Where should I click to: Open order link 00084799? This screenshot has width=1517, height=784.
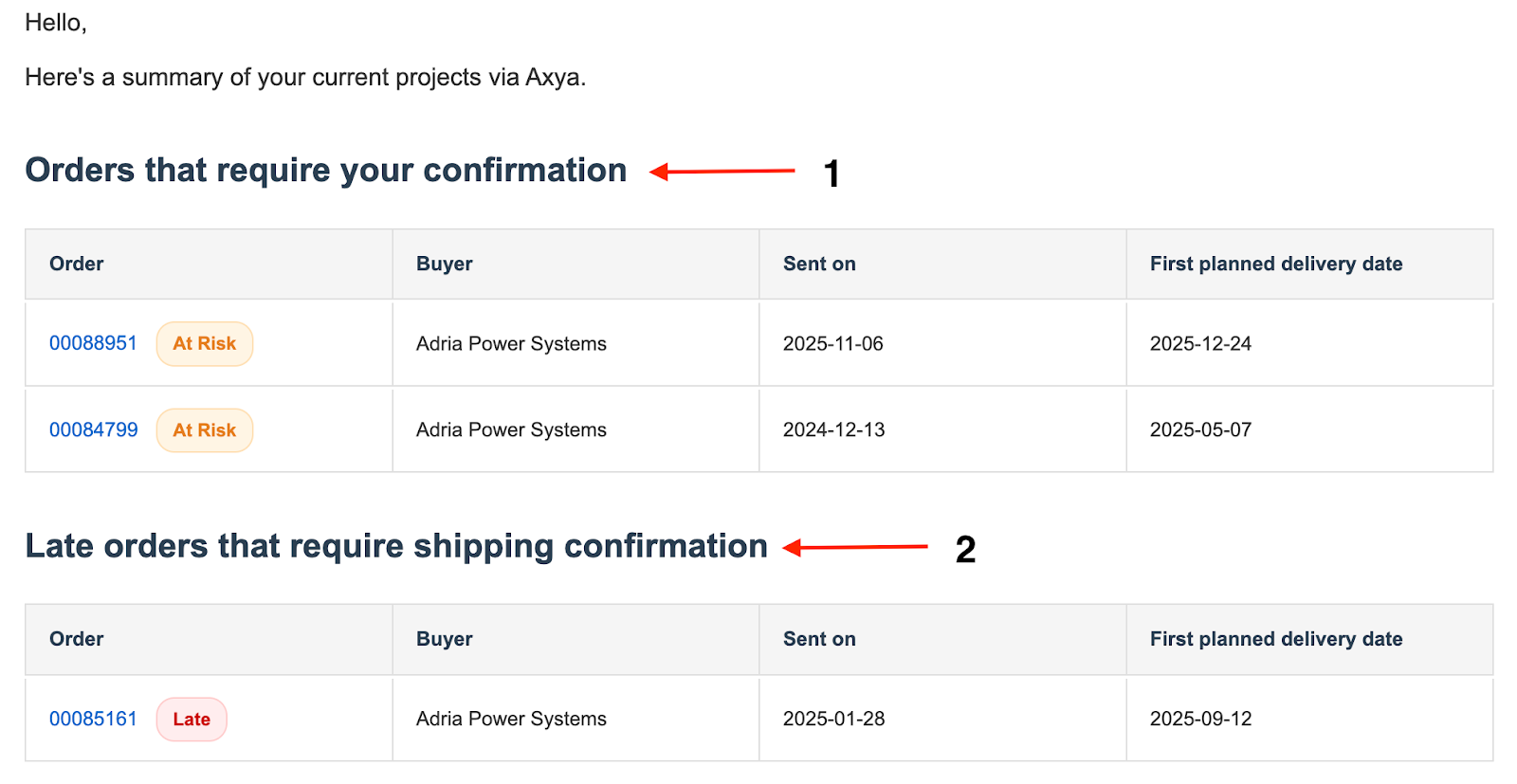tap(93, 429)
